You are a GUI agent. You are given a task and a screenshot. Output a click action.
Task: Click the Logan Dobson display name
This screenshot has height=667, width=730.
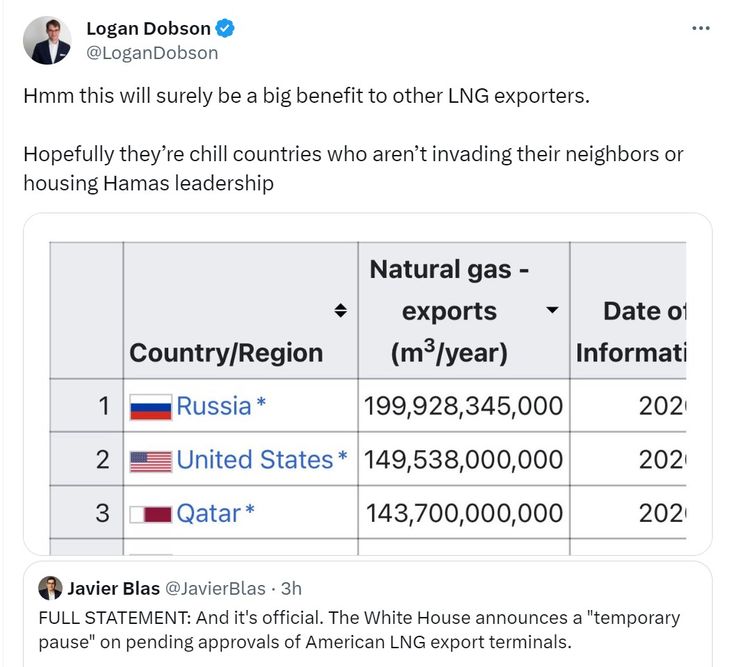149,29
